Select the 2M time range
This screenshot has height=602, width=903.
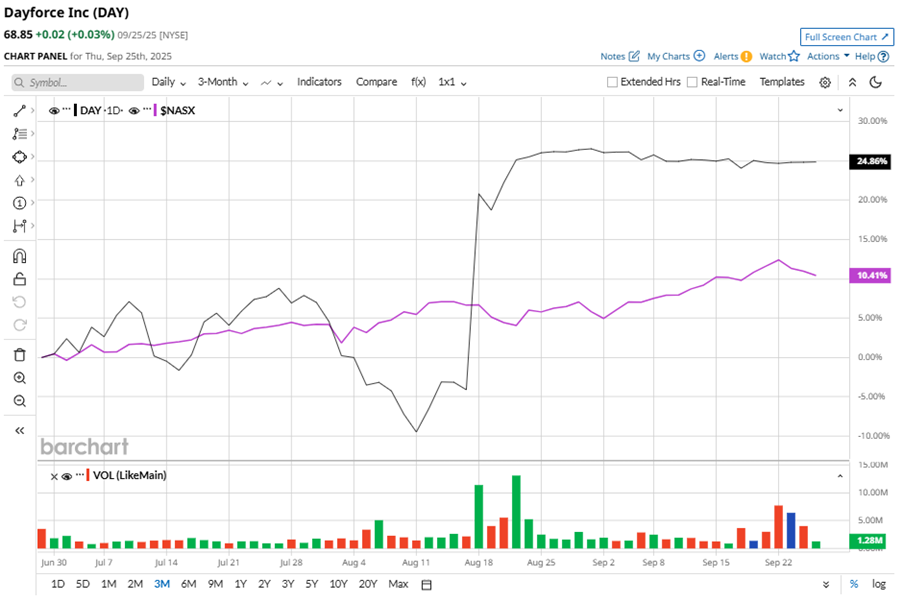point(135,584)
